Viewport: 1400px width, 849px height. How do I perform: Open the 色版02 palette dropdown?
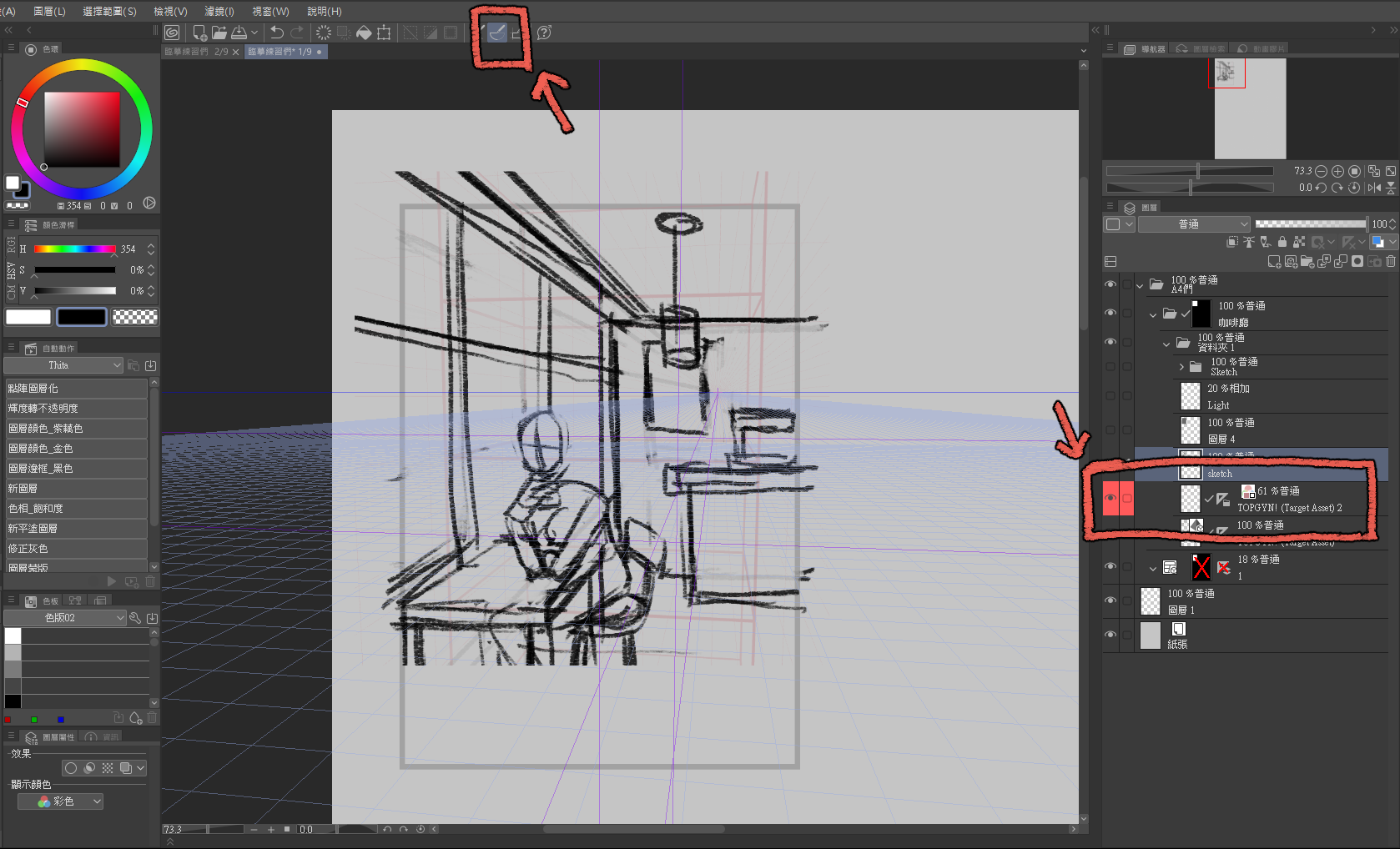[x=65, y=618]
